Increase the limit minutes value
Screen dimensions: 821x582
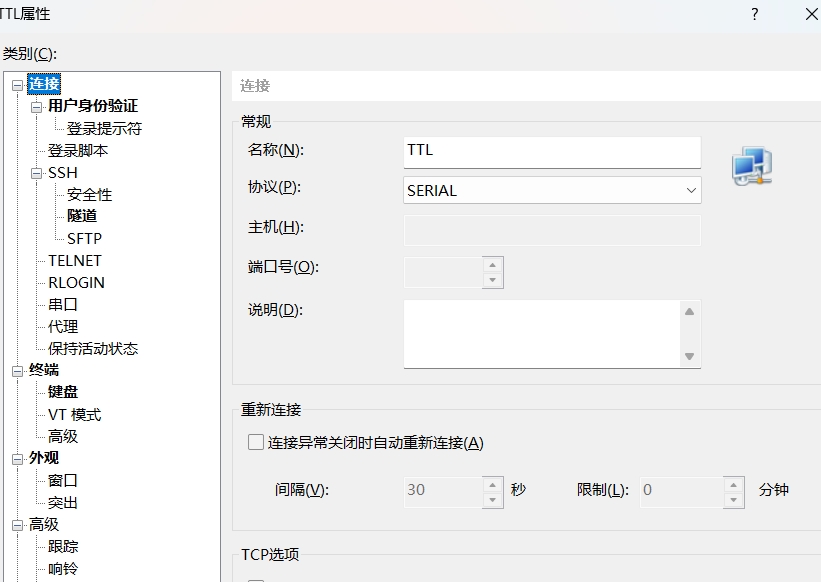(x=734, y=485)
